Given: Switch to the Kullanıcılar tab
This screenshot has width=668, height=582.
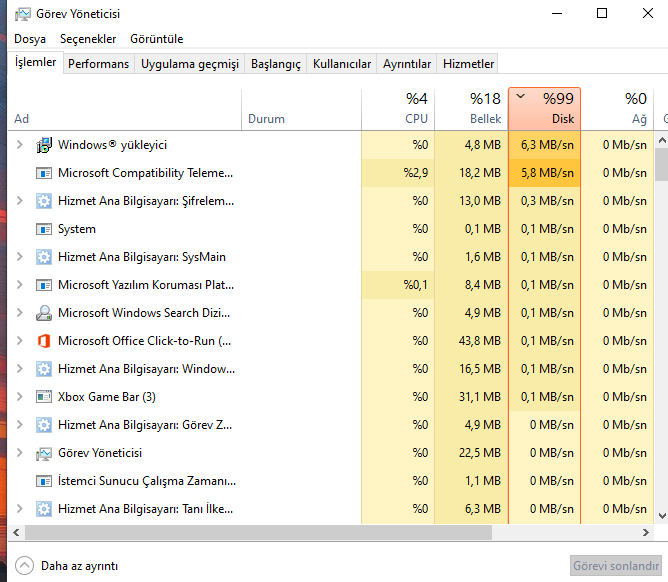Looking at the screenshot, I should click(x=342, y=64).
